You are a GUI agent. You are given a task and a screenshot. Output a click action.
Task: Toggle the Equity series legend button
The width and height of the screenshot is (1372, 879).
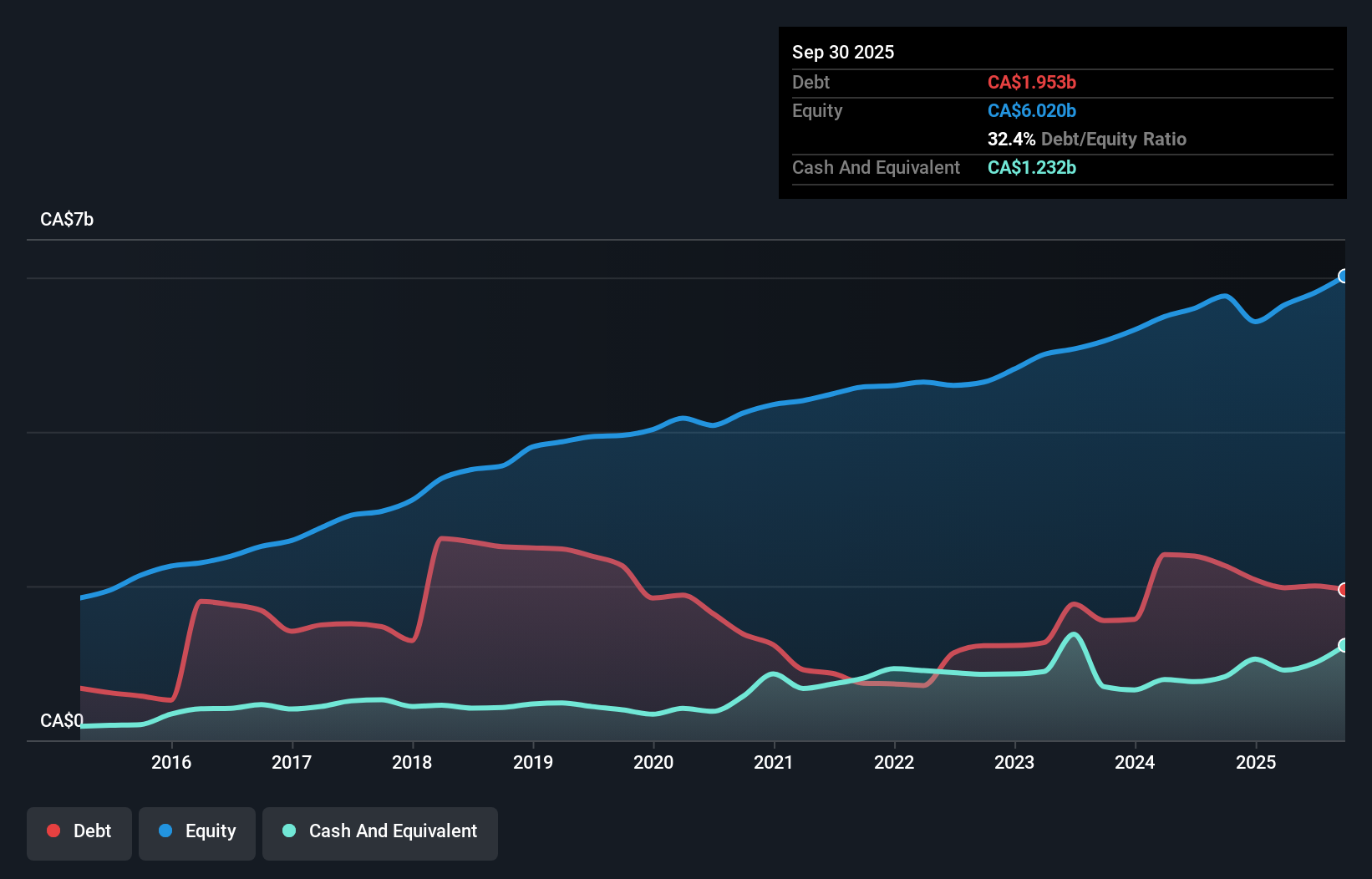coord(197,833)
